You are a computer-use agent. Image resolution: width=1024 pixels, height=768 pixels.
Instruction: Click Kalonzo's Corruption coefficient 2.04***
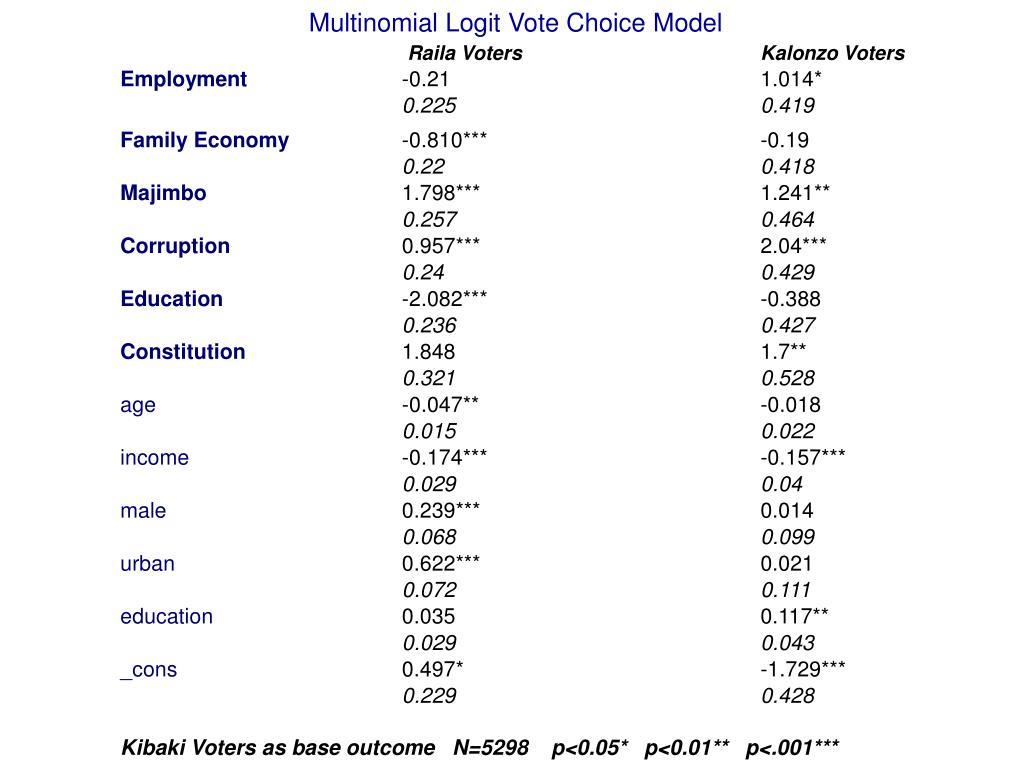click(793, 246)
